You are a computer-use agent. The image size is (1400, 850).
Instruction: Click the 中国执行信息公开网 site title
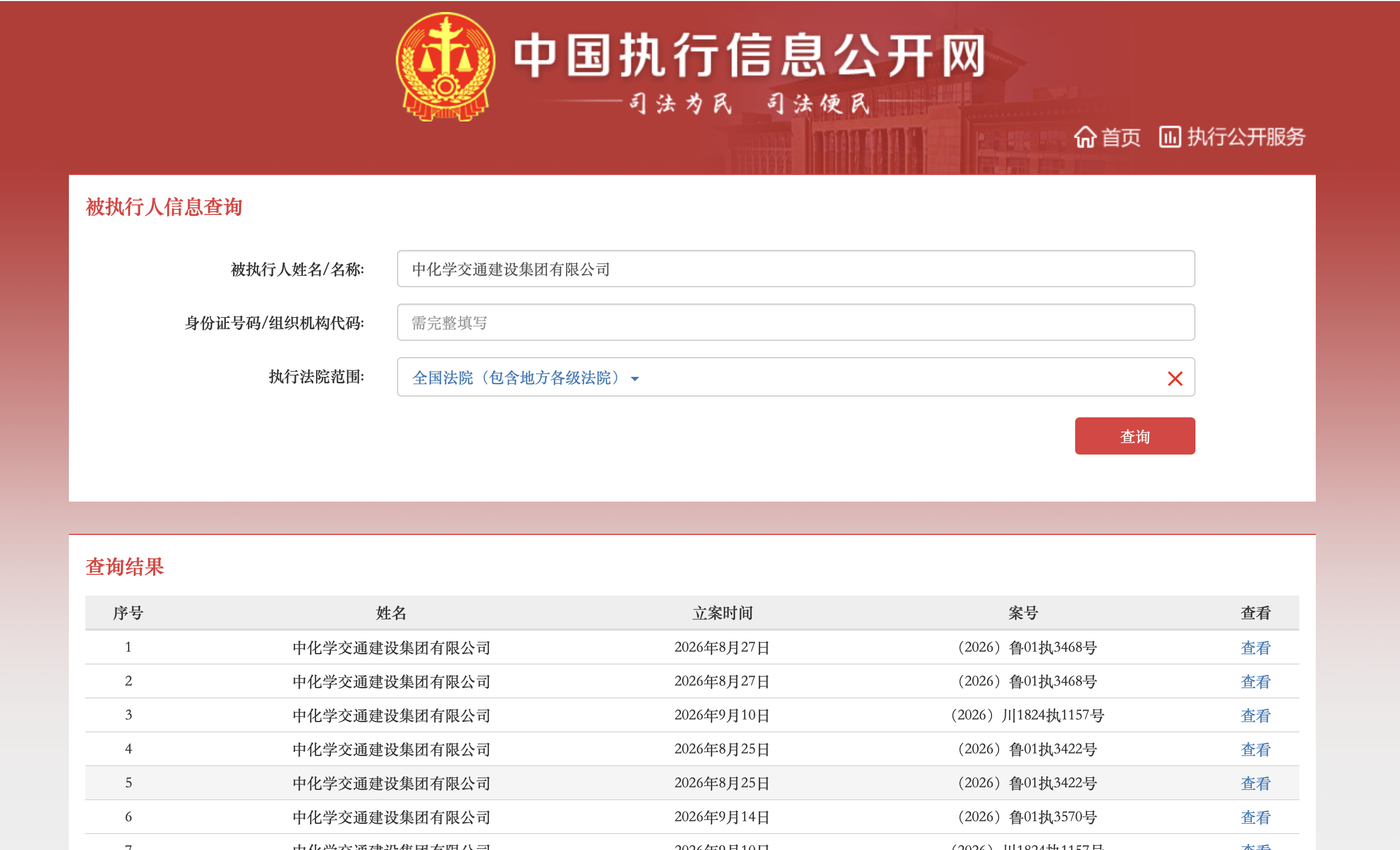750,55
